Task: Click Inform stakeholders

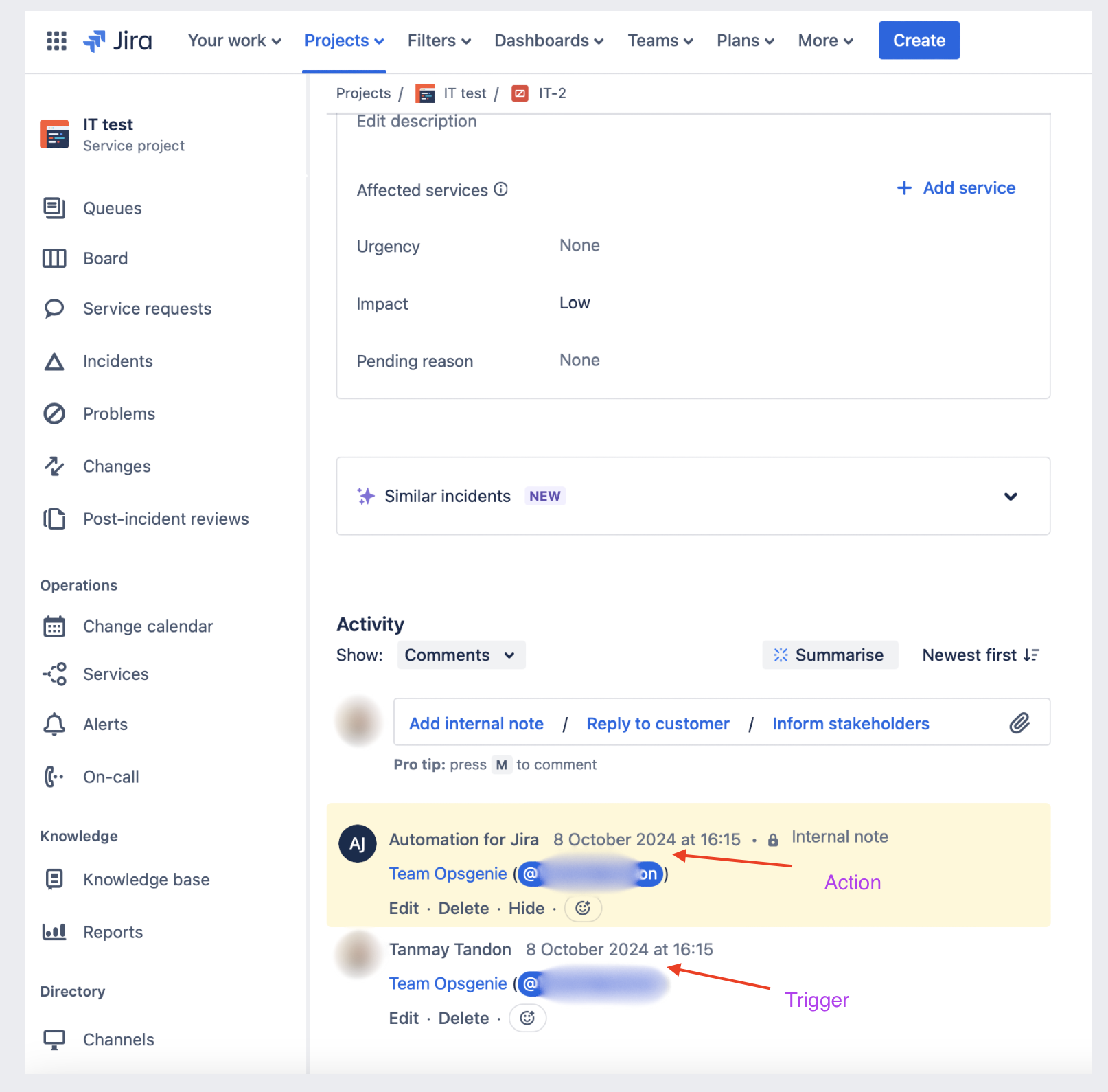Action: coord(851,723)
